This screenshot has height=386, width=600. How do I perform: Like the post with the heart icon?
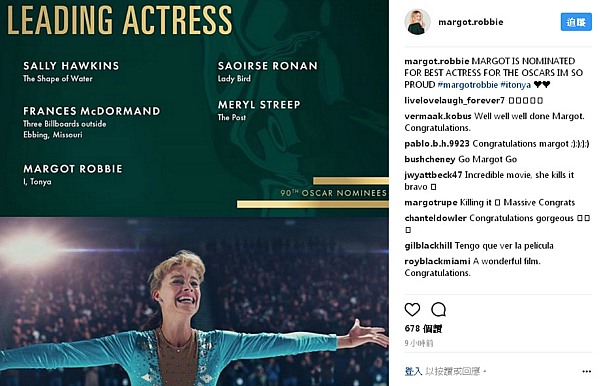(412, 309)
